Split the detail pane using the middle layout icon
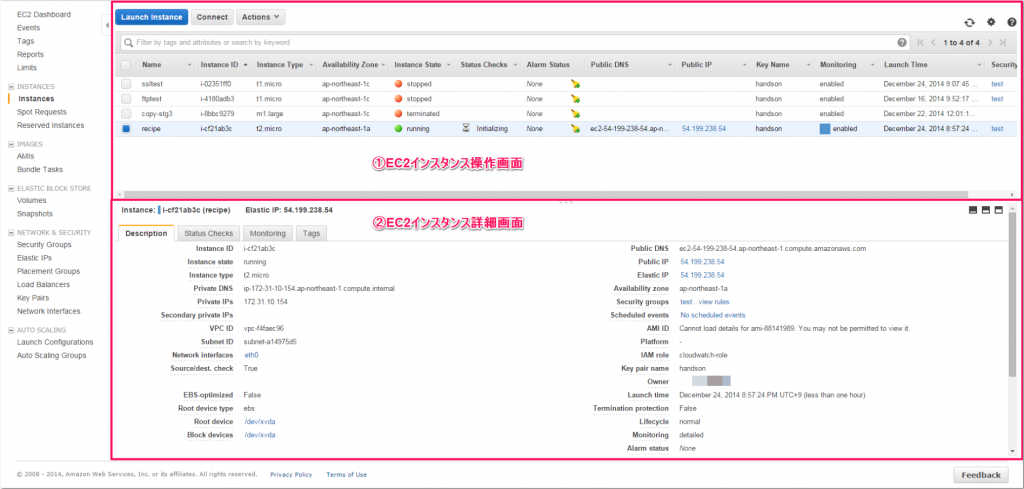This screenshot has height=489, width=1024. coord(985,210)
